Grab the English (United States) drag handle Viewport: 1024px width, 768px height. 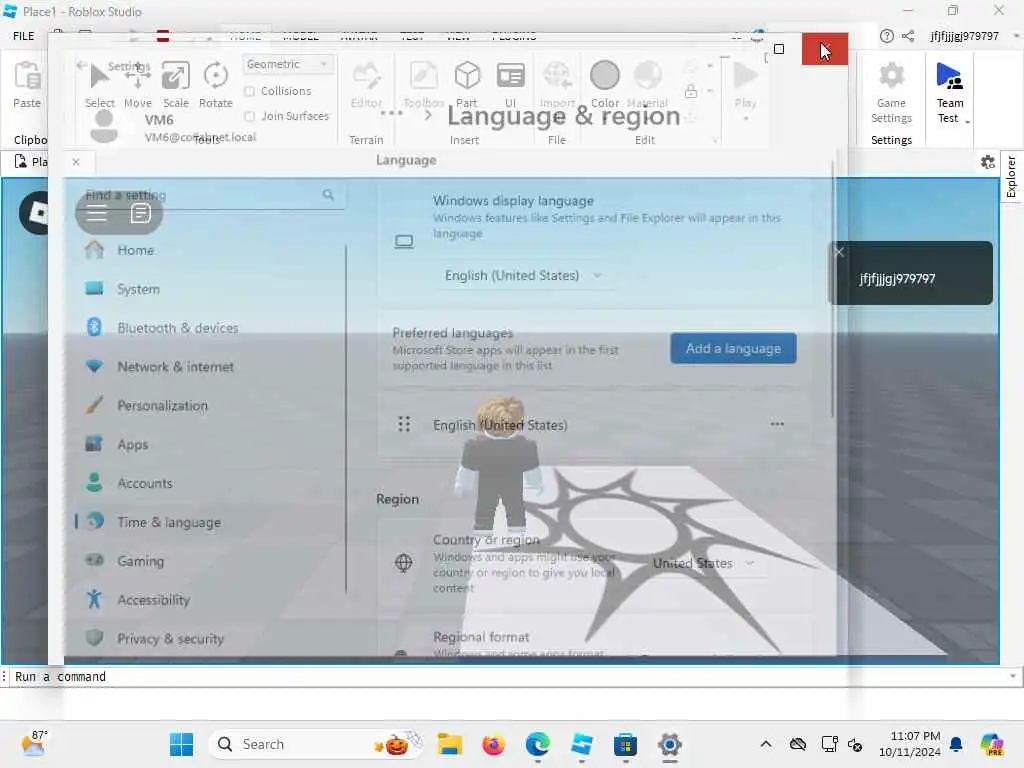pyautogui.click(x=404, y=424)
